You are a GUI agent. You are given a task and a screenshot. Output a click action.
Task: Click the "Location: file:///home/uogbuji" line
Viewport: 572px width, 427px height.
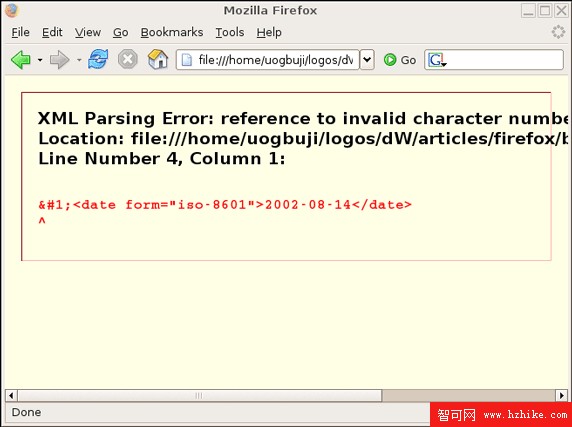coord(303,139)
